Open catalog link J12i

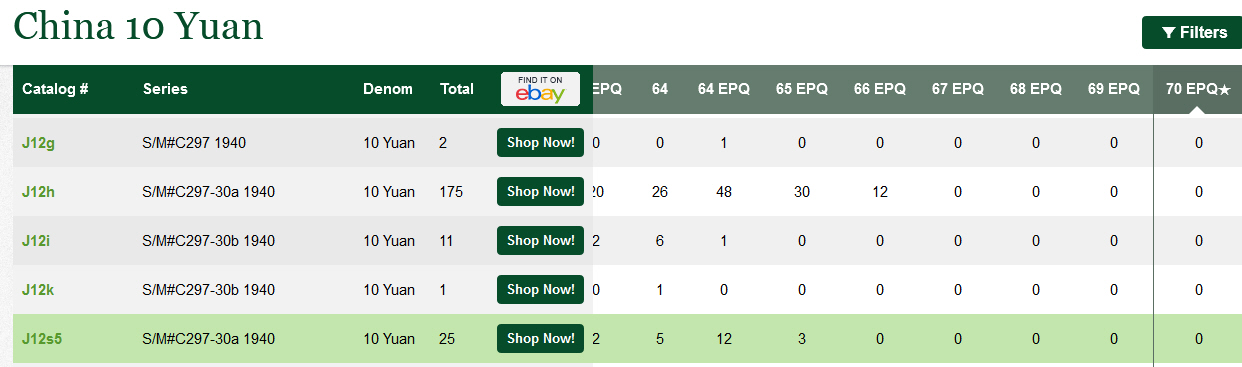tap(37, 241)
